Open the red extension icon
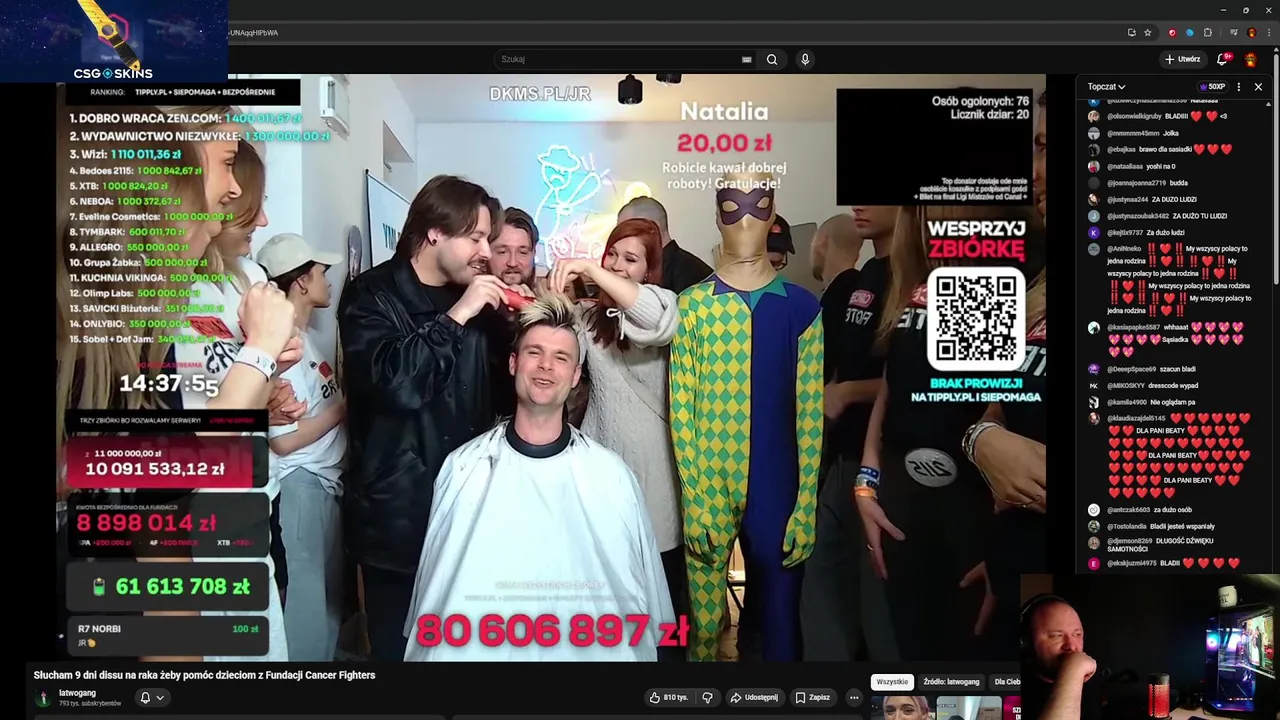Viewport: 1280px width, 720px height. point(1172,32)
